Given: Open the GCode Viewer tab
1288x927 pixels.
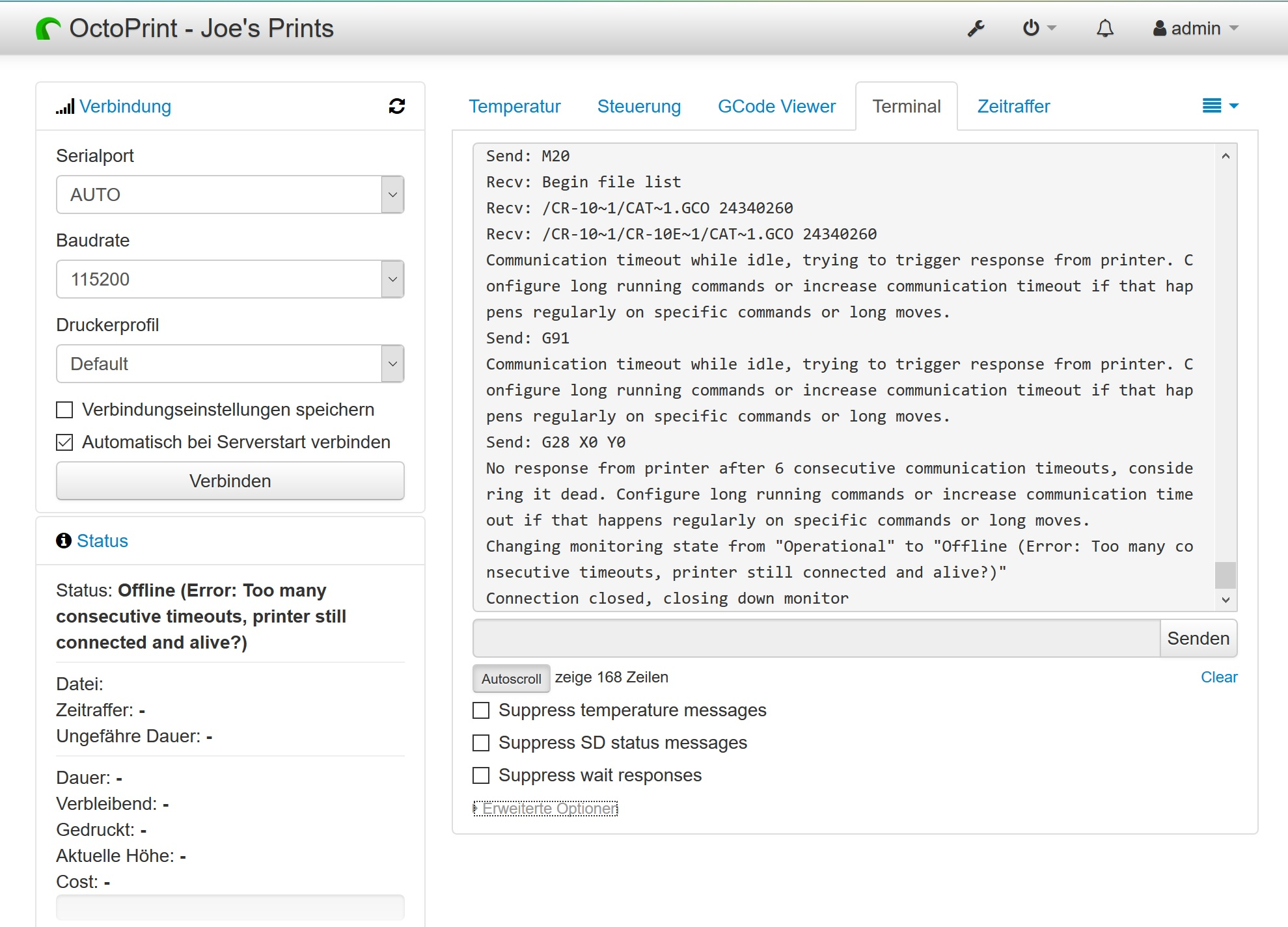Looking at the screenshot, I should [x=776, y=106].
